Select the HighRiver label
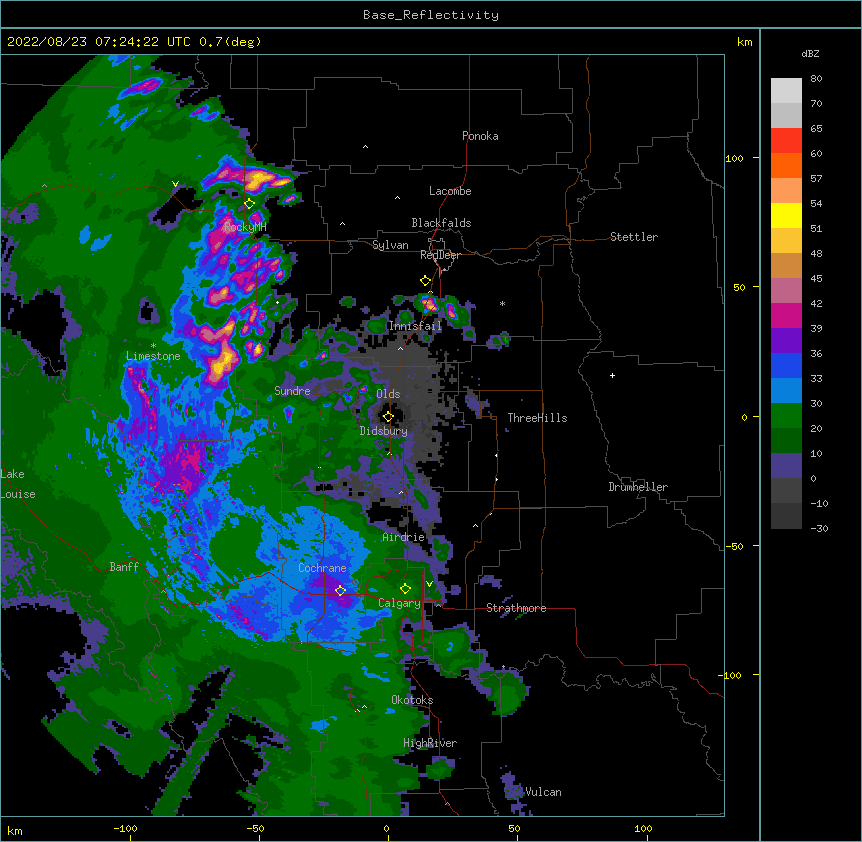Screen dimensions: 862x842 coord(430,743)
